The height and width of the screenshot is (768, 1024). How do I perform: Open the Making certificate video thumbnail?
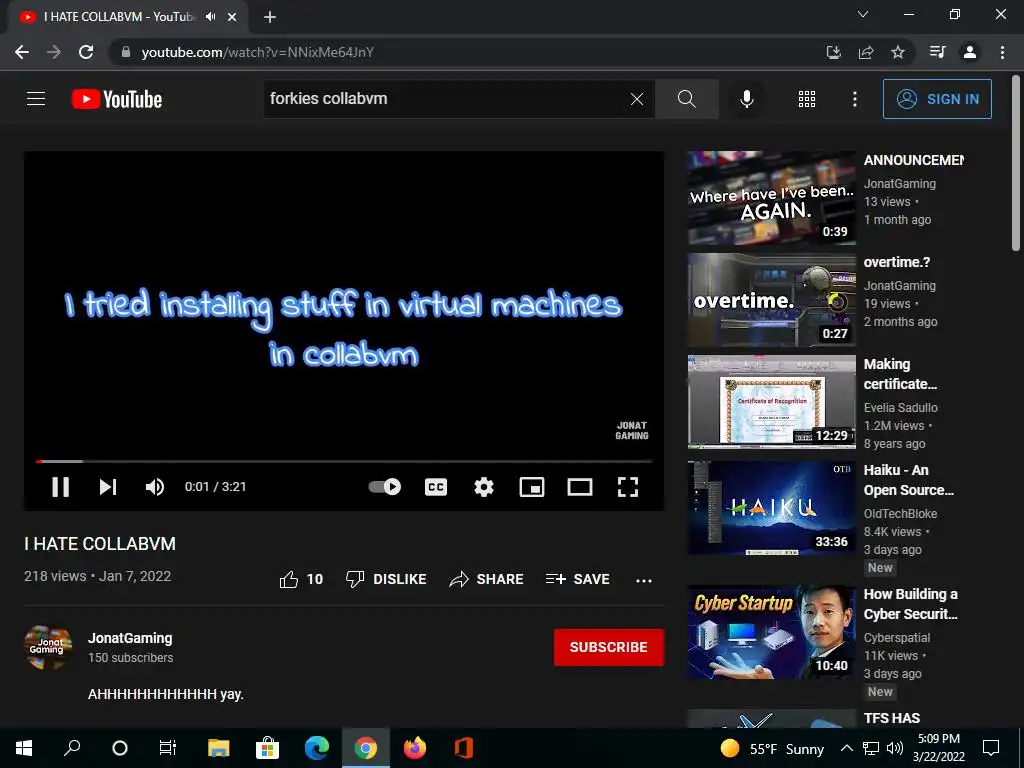pyautogui.click(x=771, y=402)
